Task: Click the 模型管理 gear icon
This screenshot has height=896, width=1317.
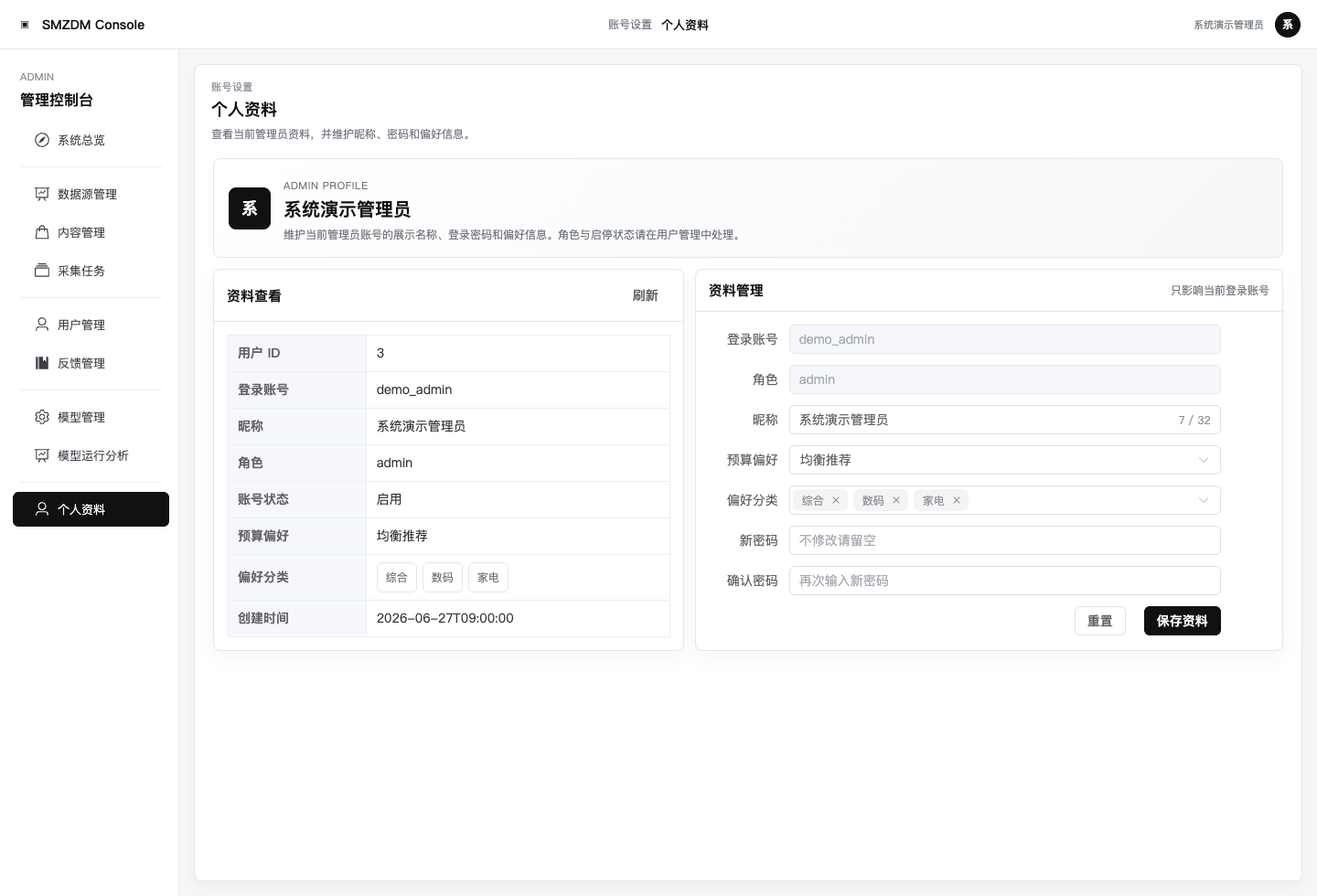Action: 42,417
